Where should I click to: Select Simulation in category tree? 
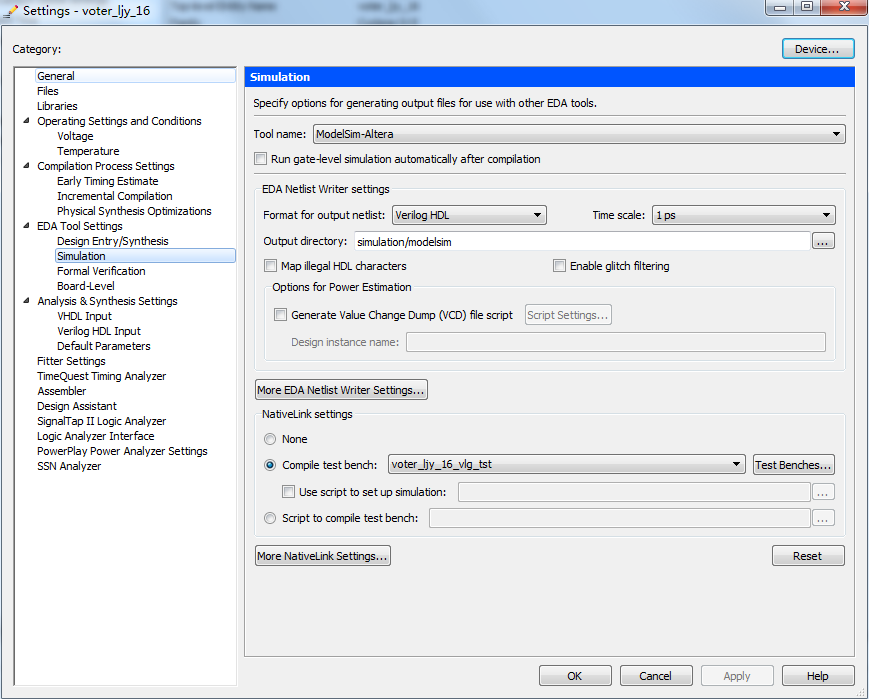click(81, 256)
